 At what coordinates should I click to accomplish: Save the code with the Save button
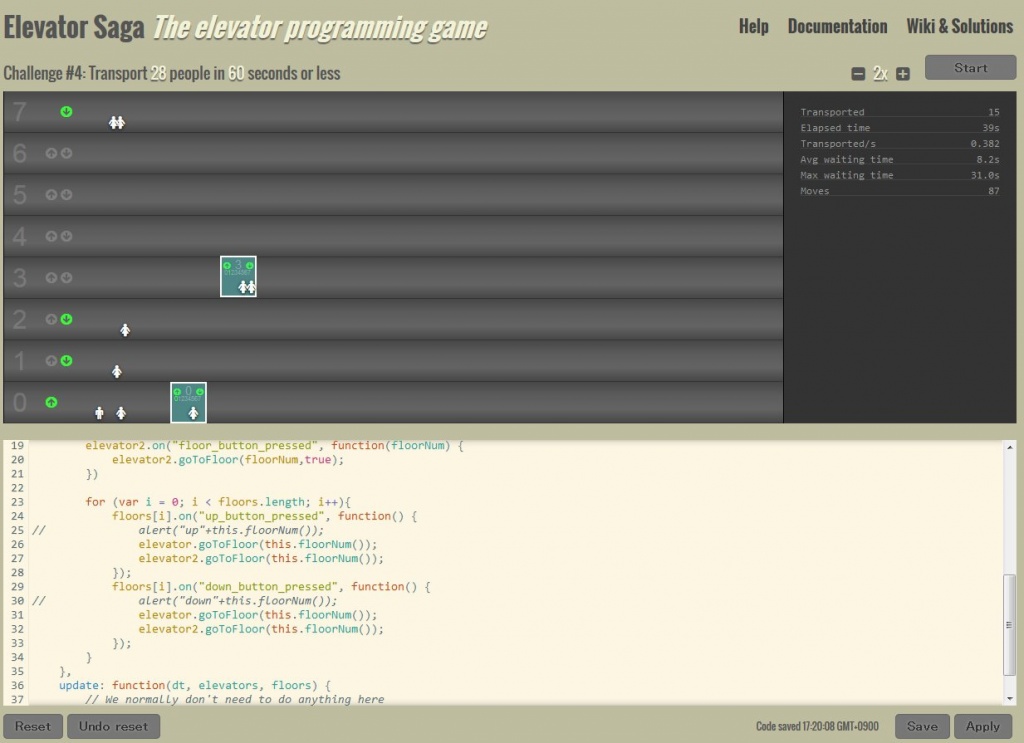click(x=922, y=726)
